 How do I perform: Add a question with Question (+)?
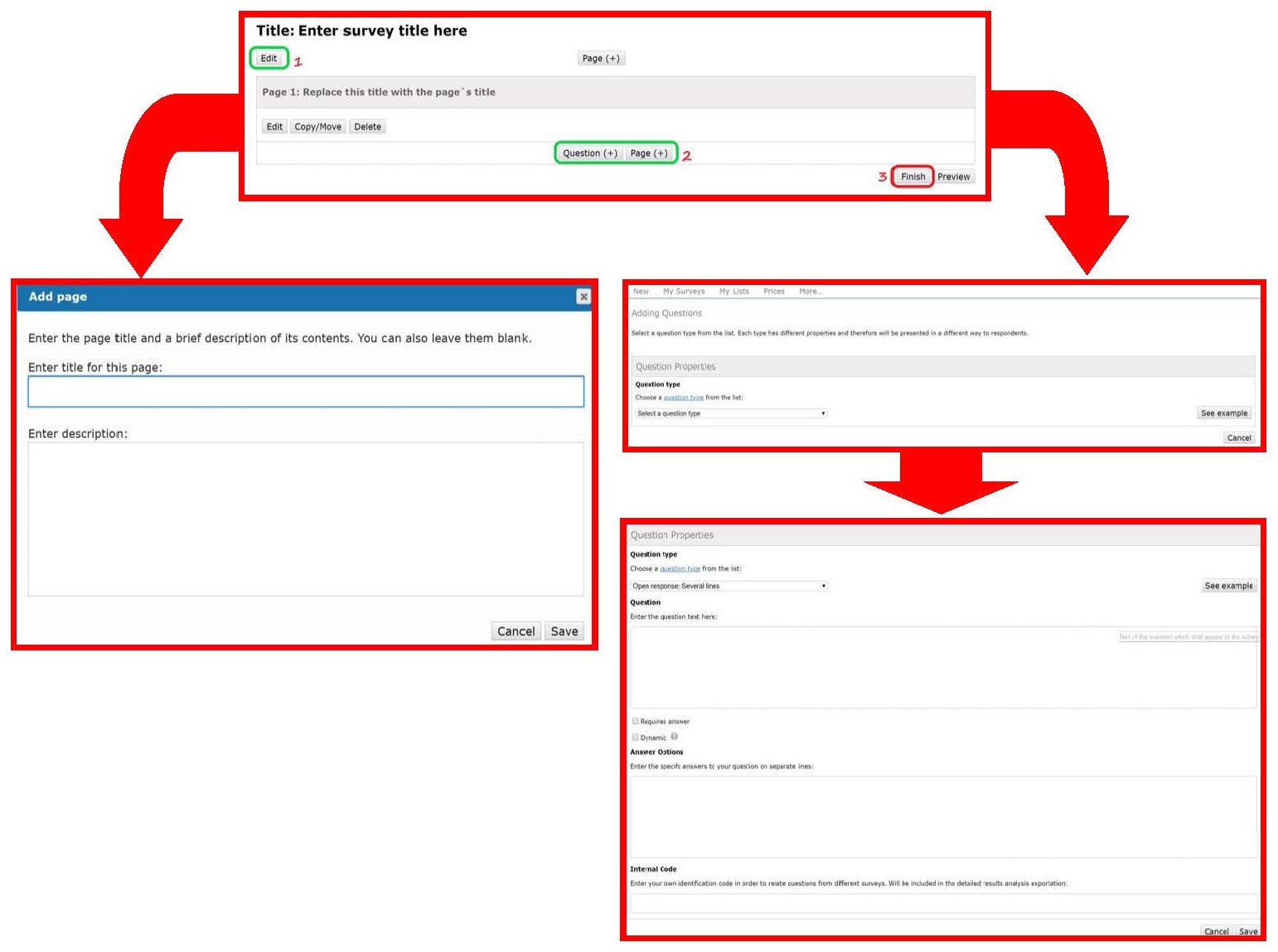pyautogui.click(x=590, y=153)
